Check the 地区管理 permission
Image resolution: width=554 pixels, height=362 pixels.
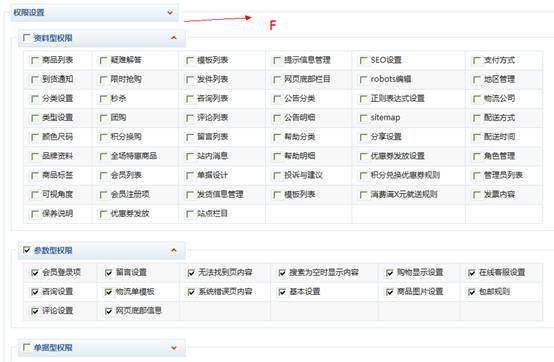(477, 79)
